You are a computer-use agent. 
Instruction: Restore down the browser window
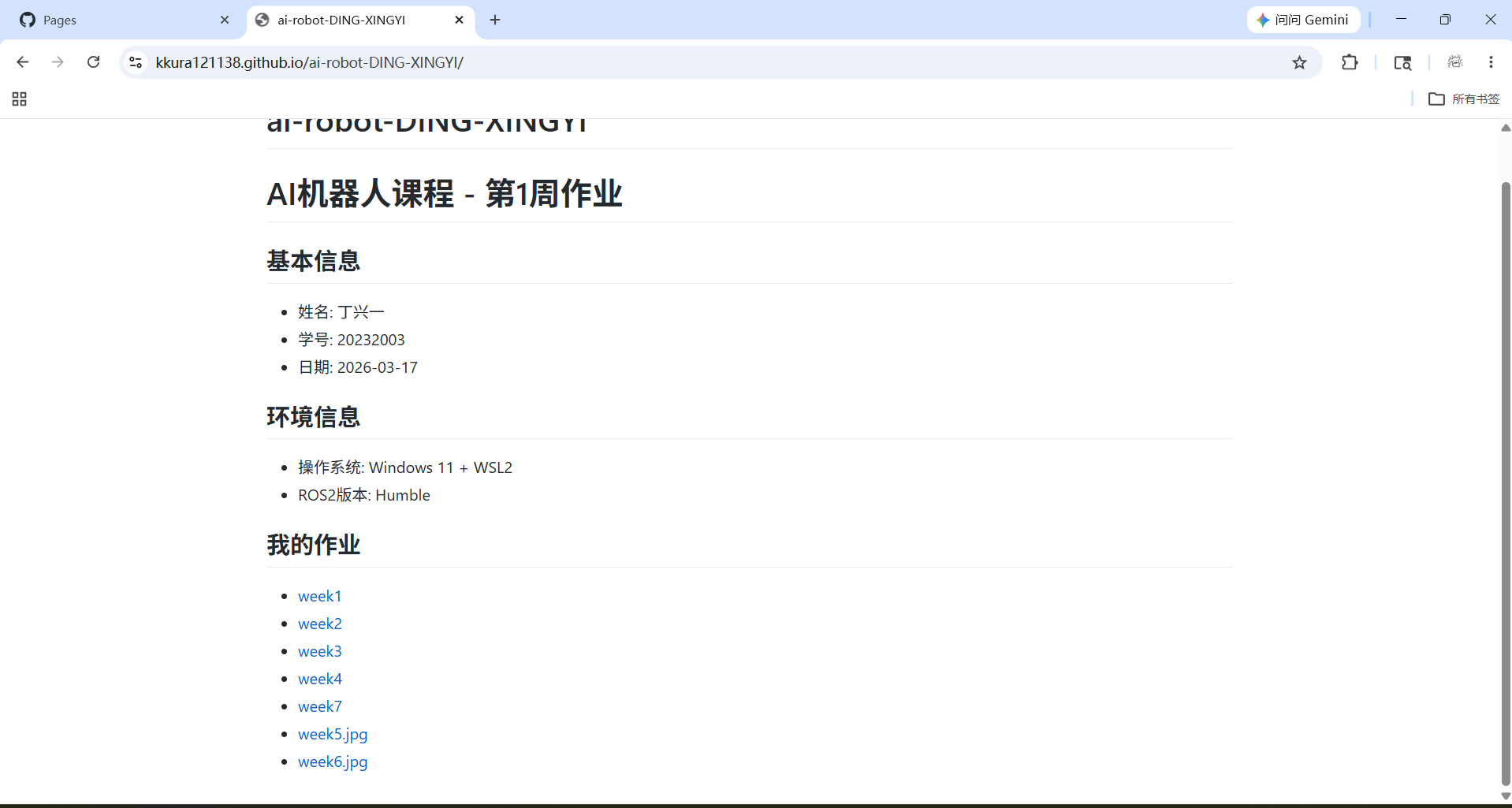pos(1445,20)
